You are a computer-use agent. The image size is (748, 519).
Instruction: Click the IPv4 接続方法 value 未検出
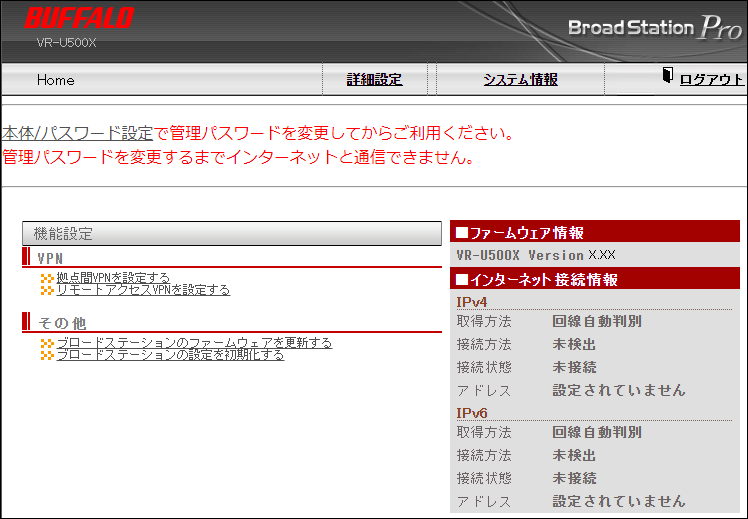574,344
